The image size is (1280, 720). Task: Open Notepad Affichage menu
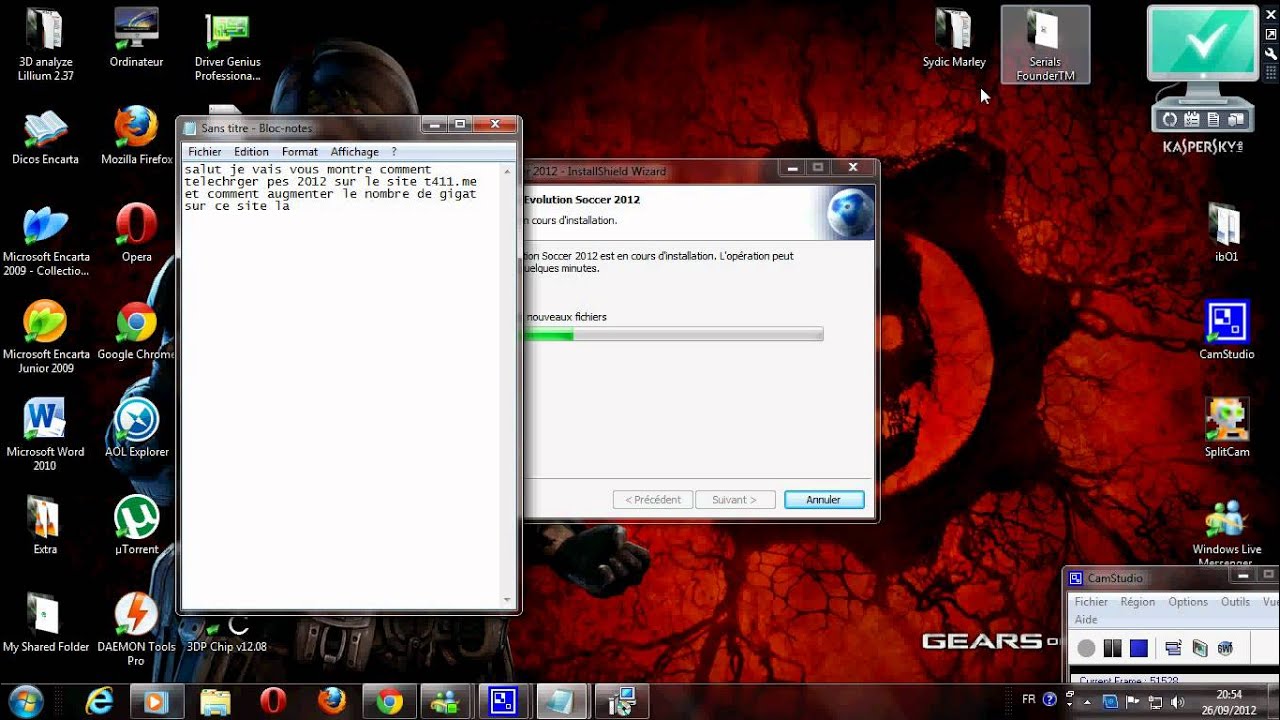(x=355, y=152)
